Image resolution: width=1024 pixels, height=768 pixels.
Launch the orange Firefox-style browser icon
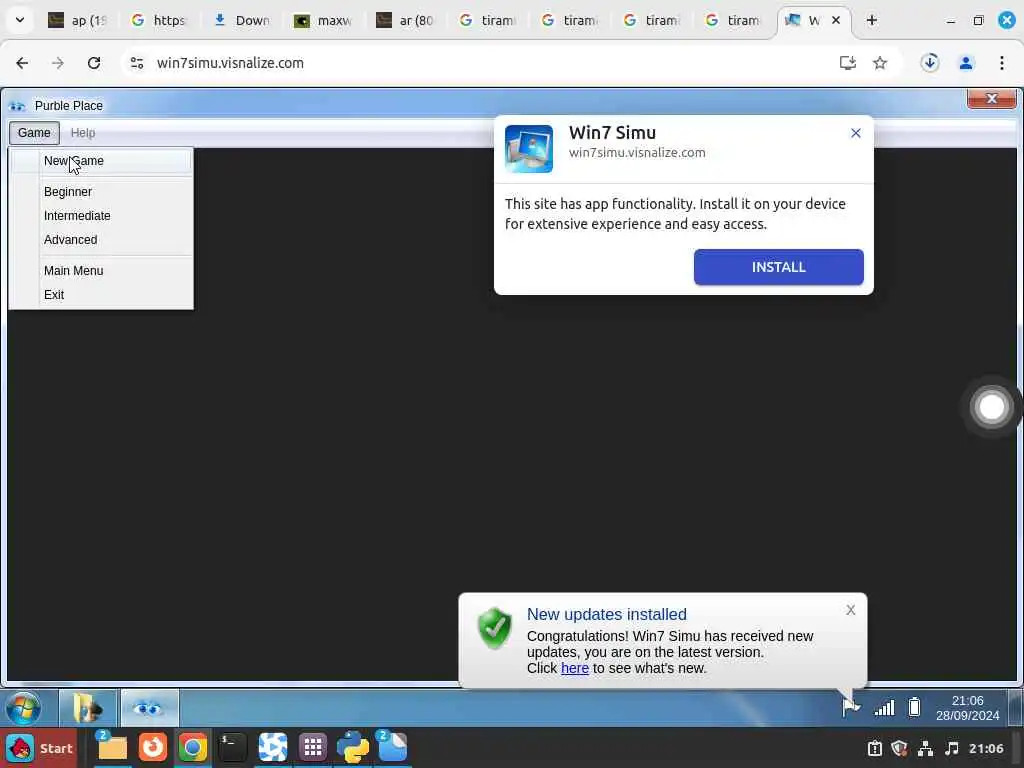(x=153, y=748)
